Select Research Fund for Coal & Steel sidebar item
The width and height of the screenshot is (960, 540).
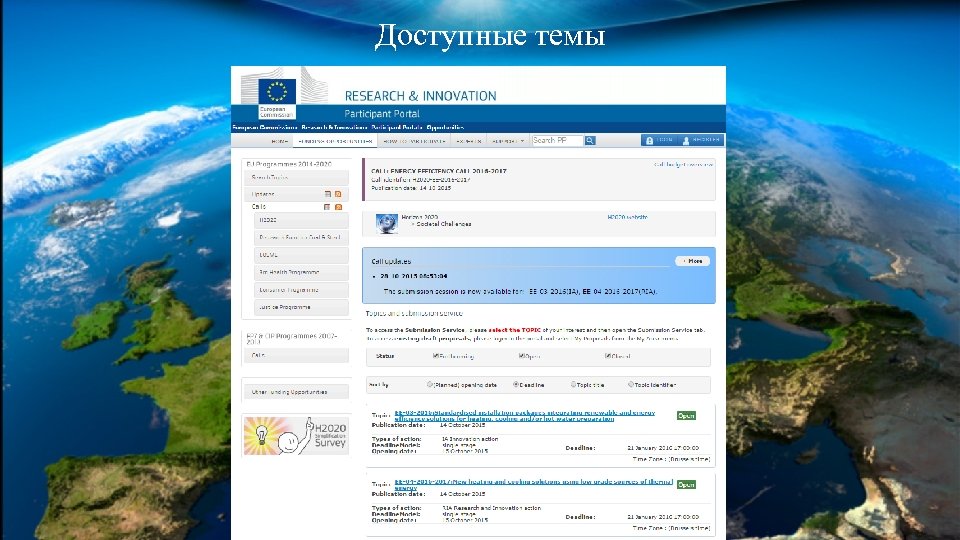[x=301, y=238]
